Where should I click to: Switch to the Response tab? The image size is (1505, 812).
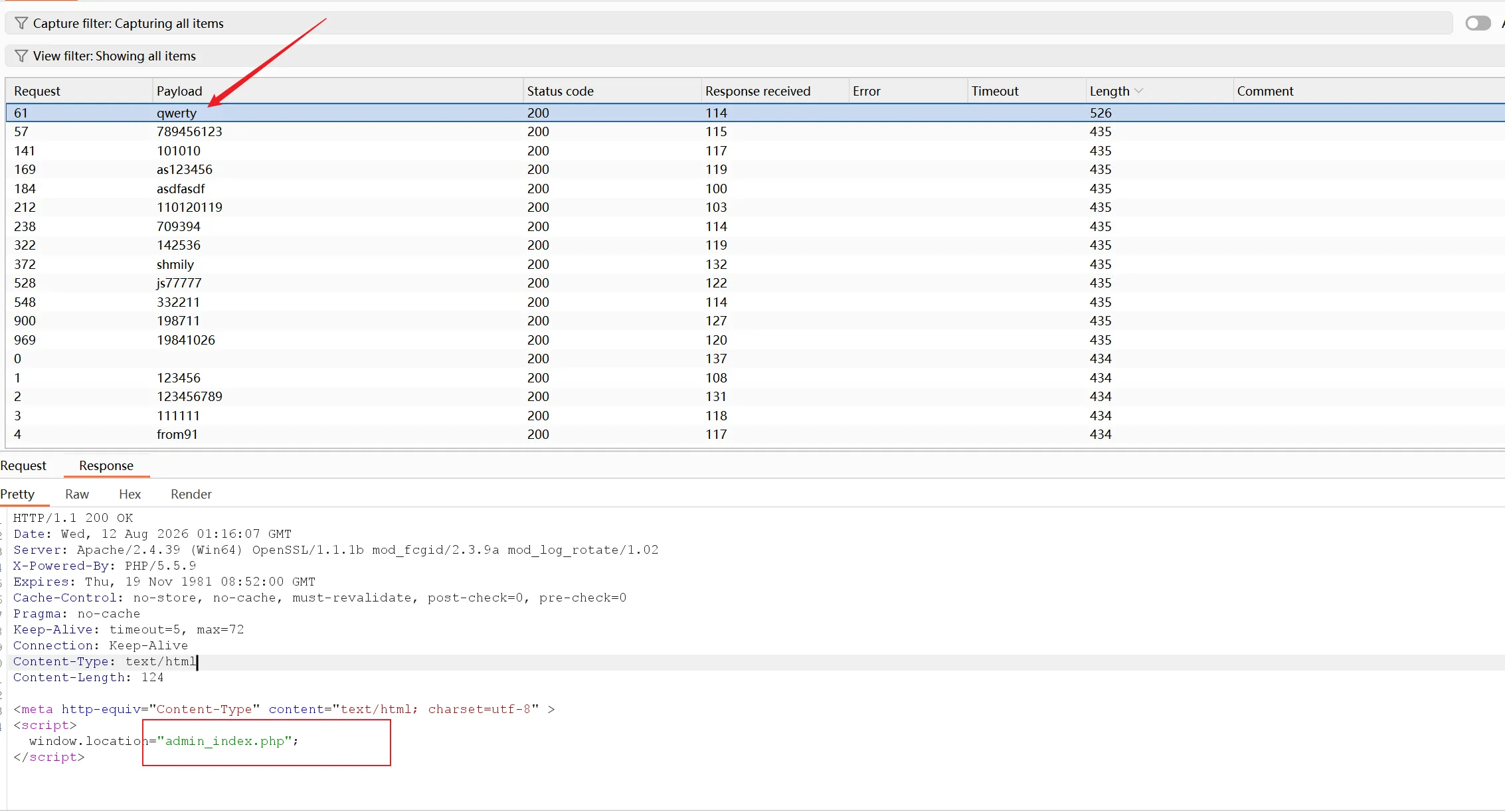[106, 465]
